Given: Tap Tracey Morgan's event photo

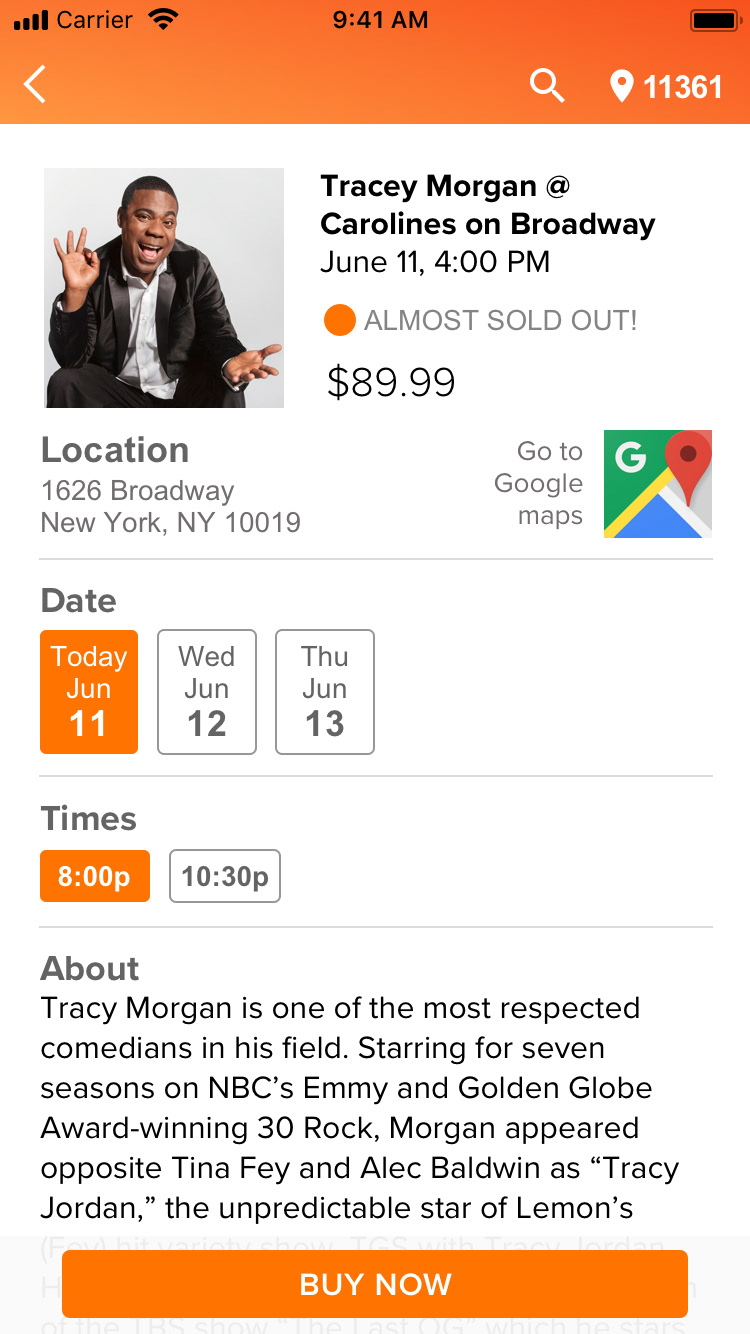Looking at the screenshot, I should click(164, 288).
